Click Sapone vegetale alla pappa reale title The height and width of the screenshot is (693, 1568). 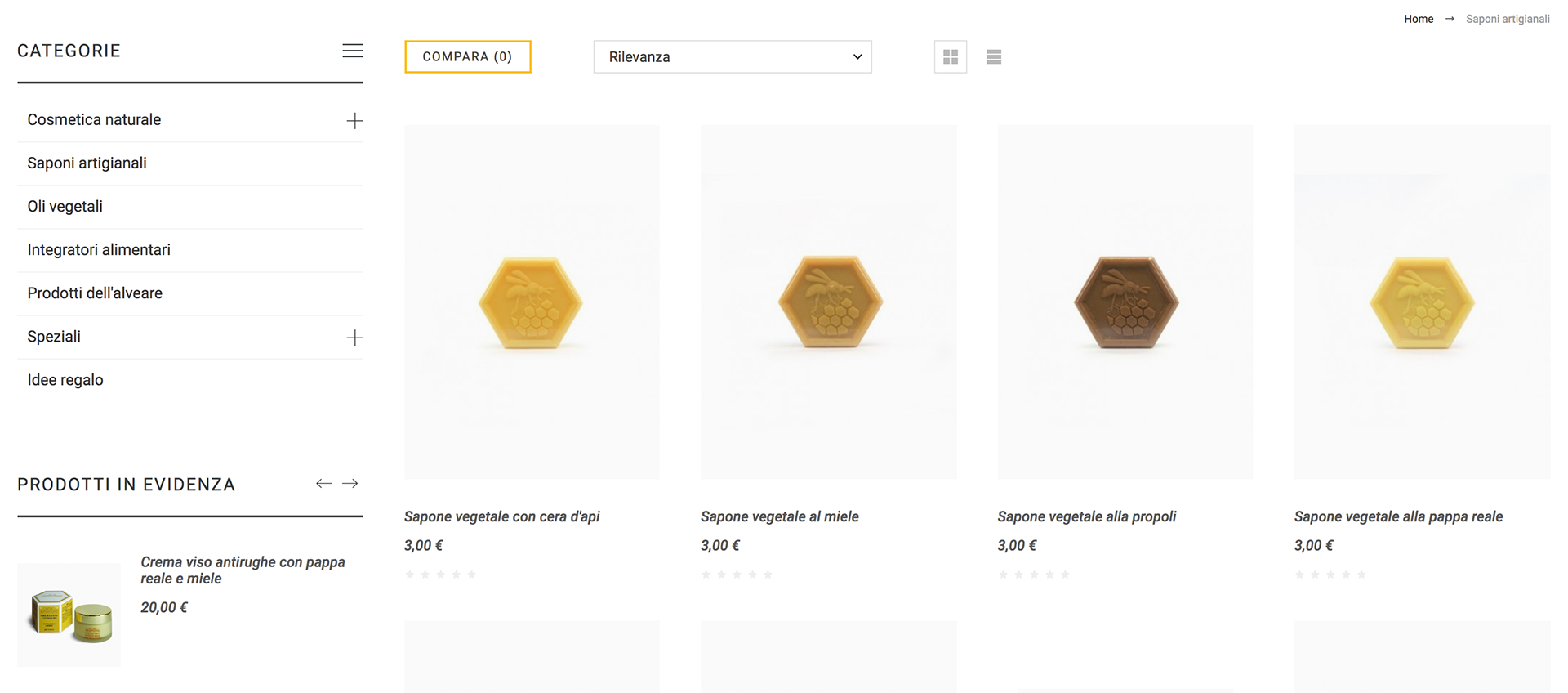(x=1398, y=516)
